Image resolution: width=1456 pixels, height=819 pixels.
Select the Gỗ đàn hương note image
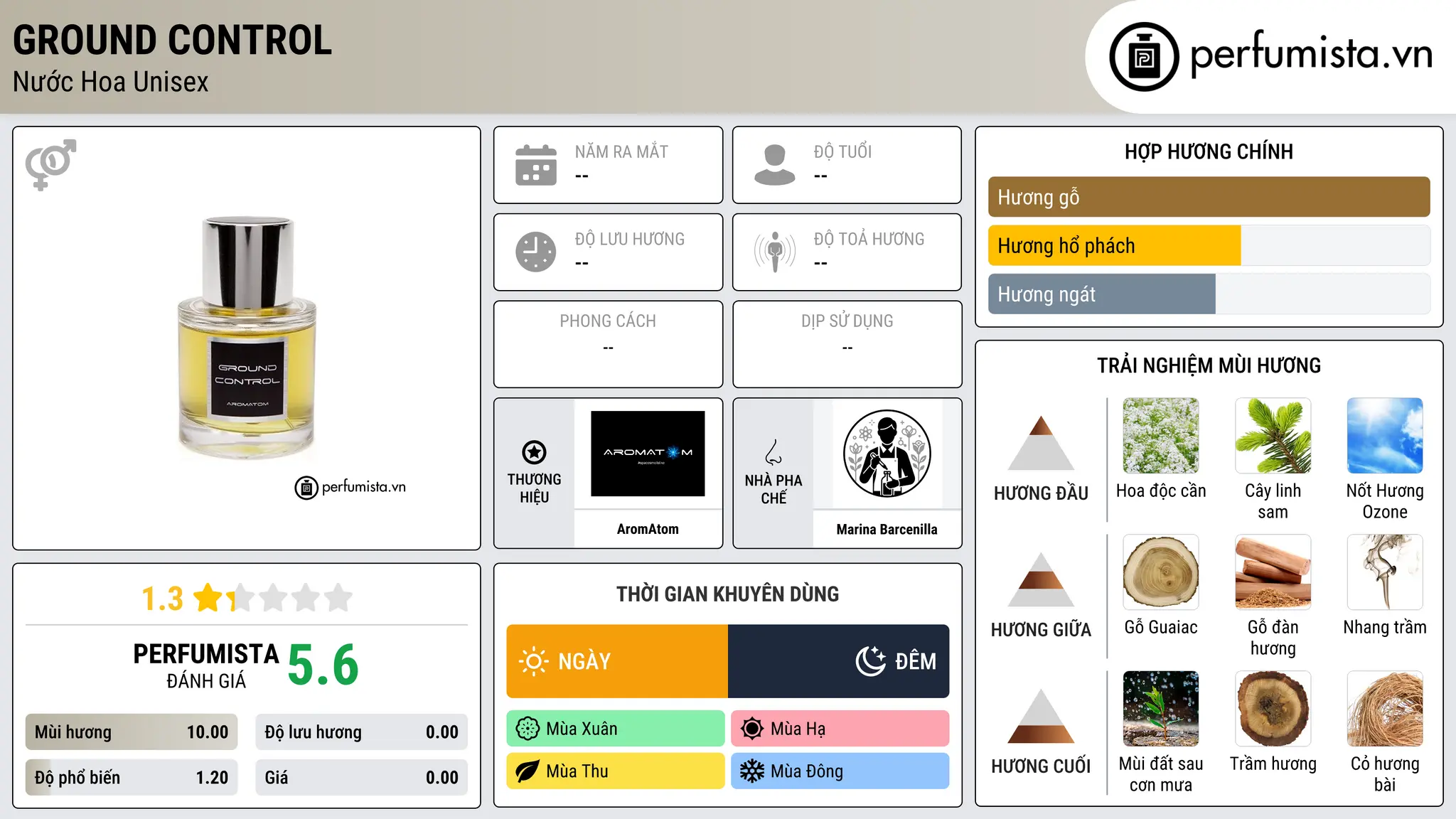1273,572
